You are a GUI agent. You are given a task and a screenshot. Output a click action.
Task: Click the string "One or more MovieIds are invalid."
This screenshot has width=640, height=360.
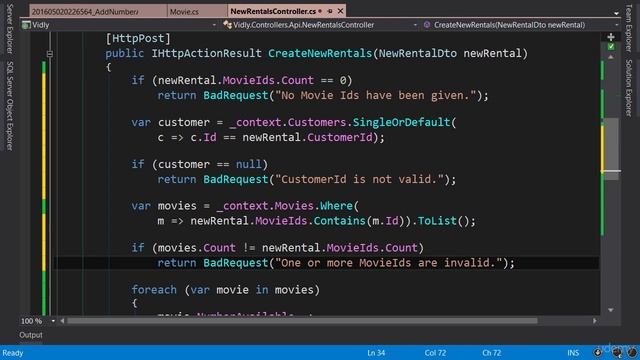pos(389,263)
